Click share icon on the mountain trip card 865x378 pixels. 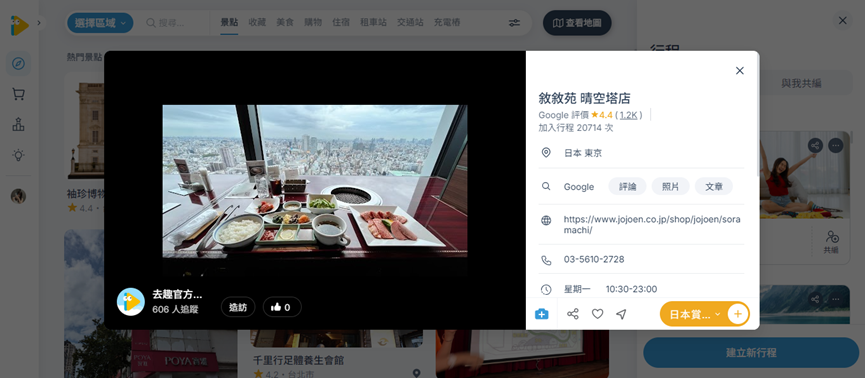click(x=815, y=299)
